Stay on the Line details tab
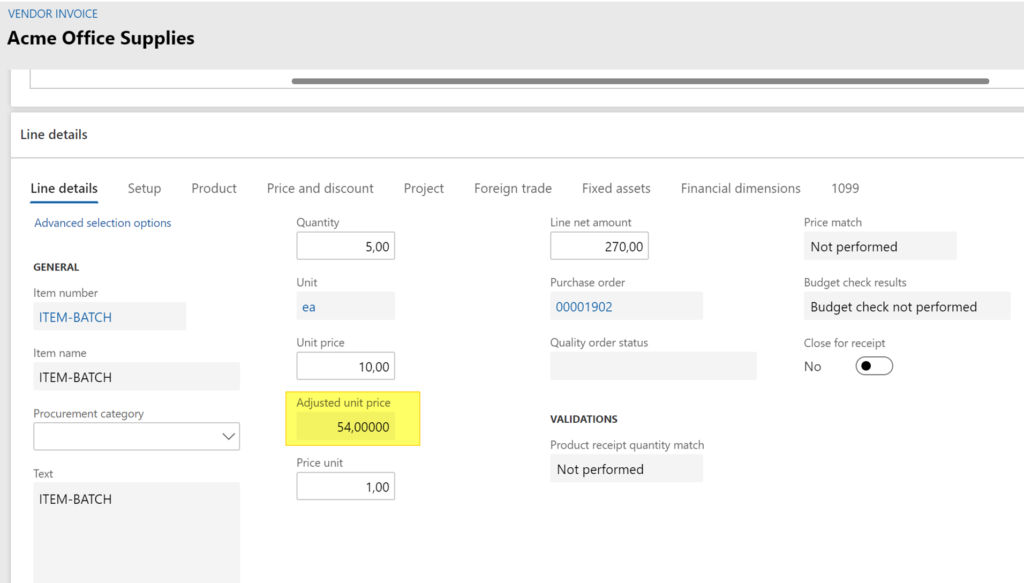The image size is (1024, 583). (x=63, y=188)
